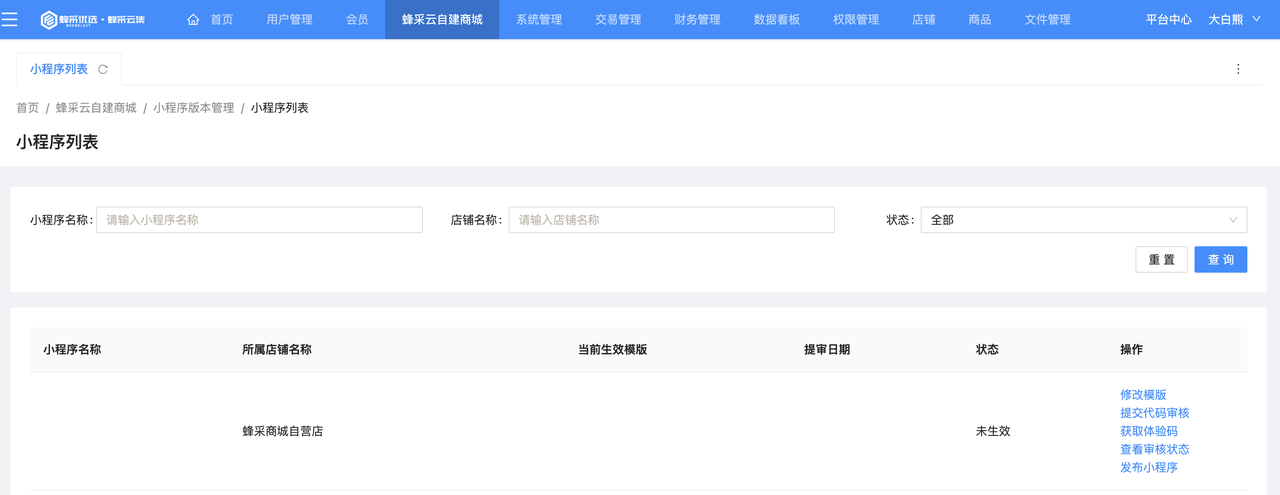Viewport: 1280px width, 495px height.
Task: Click the 蜂采优选 logo
Action: pyautogui.click(x=92, y=19)
